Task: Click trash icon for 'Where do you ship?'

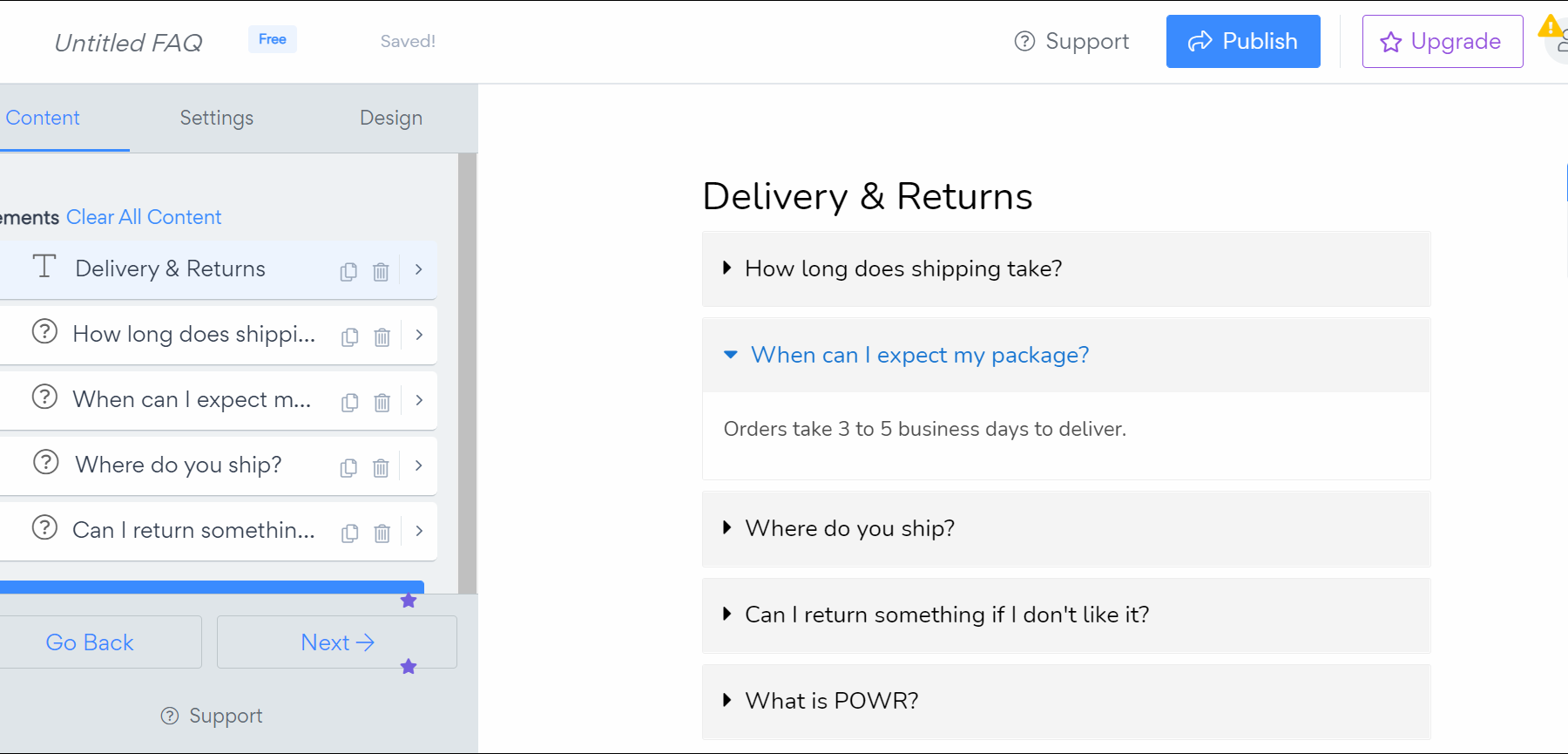Action: click(x=381, y=468)
